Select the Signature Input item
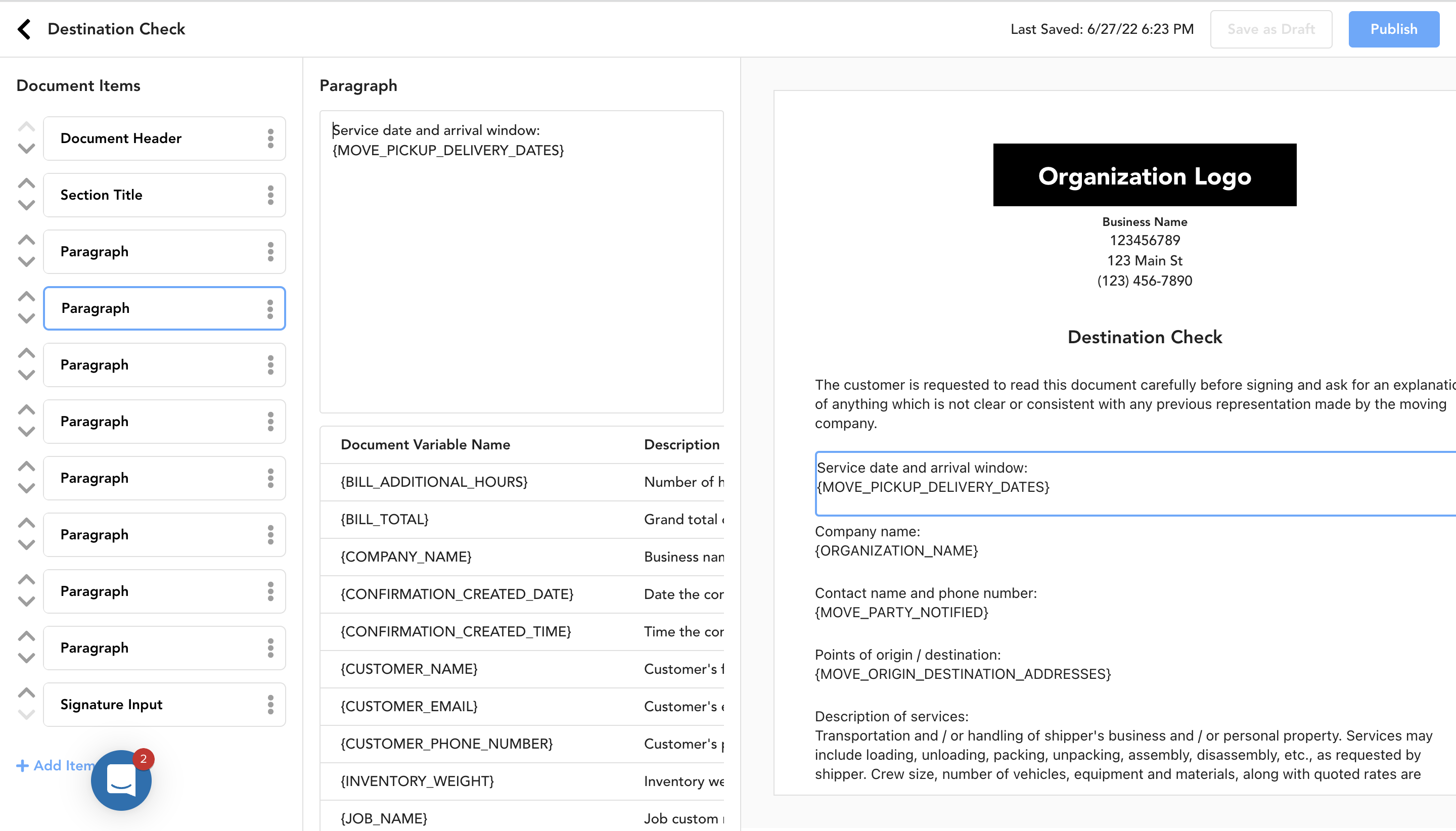 point(164,705)
